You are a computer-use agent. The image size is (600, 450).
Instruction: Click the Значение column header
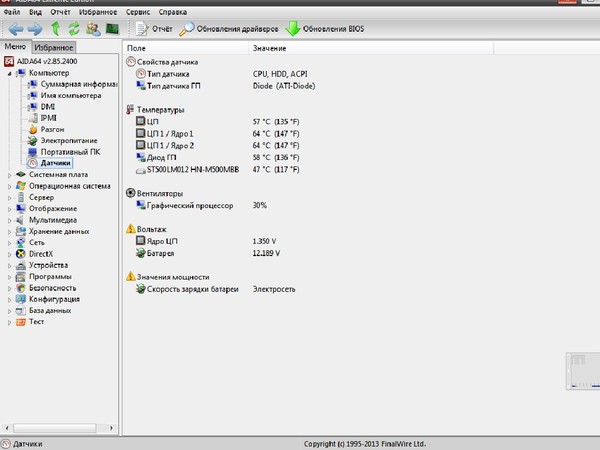[x=371, y=48]
